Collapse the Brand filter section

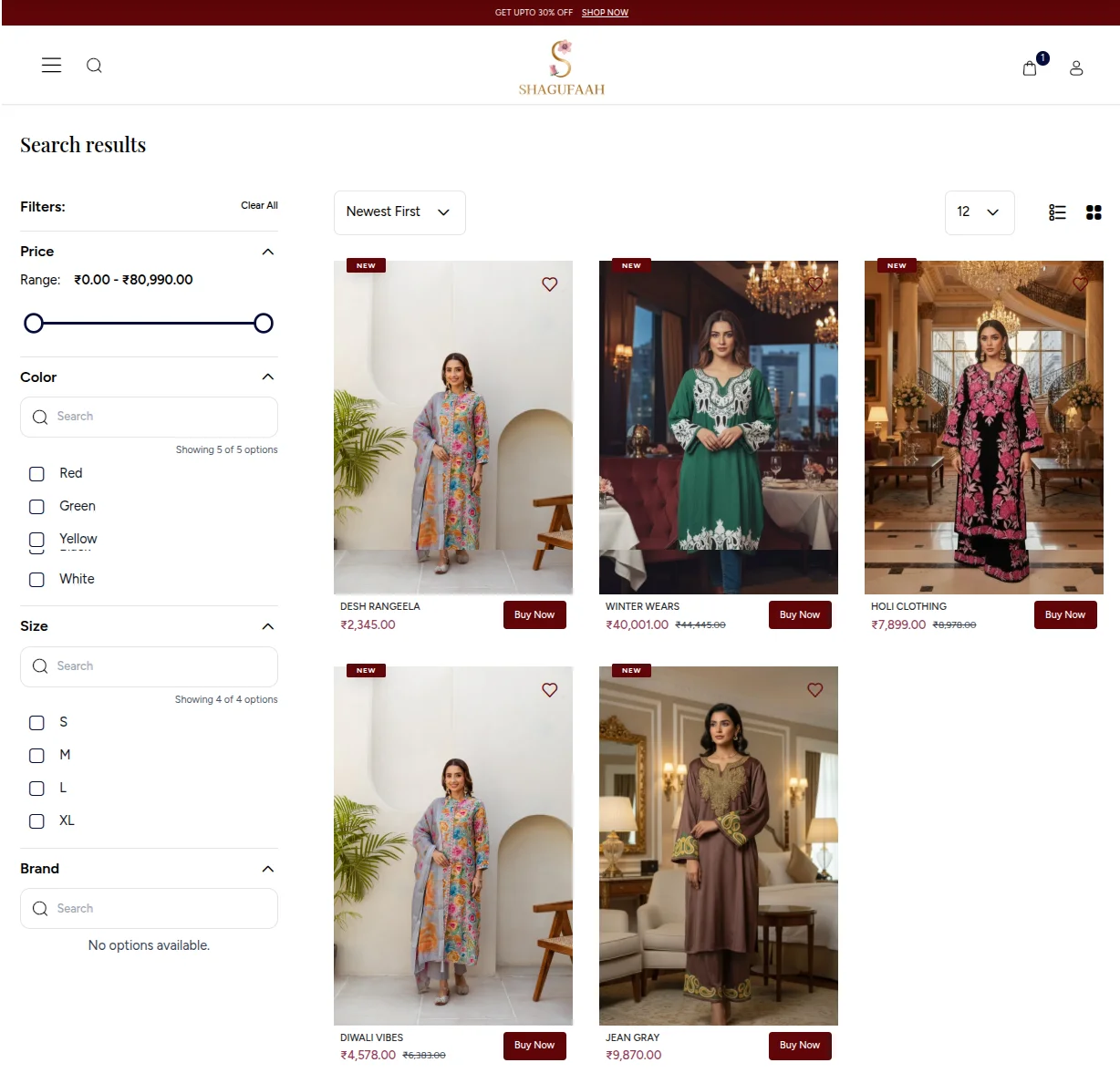267,869
